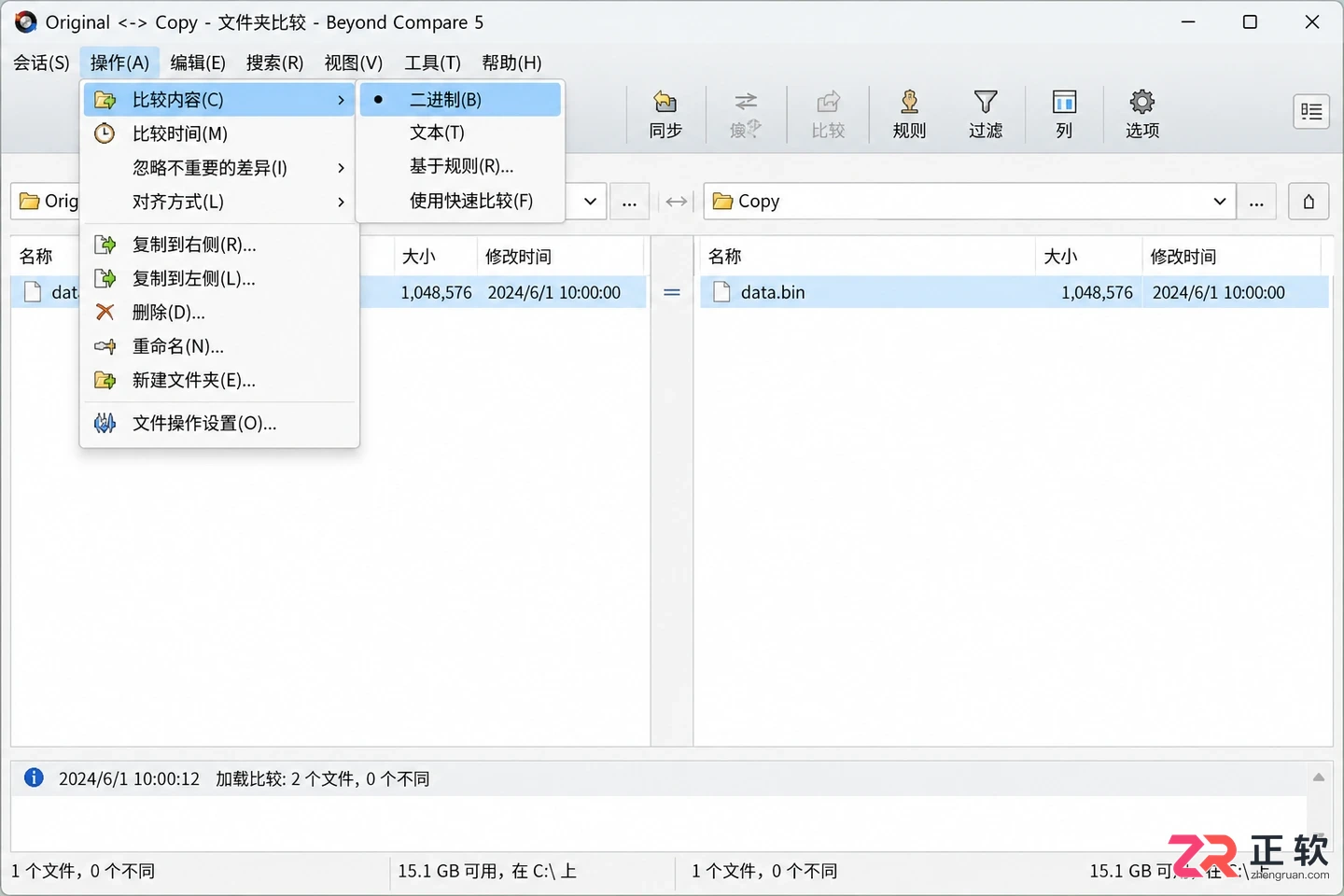This screenshot has width=1344, height=896.
Task: Choose 基于规则(R)... comparison
Action: tap(460, 166)
